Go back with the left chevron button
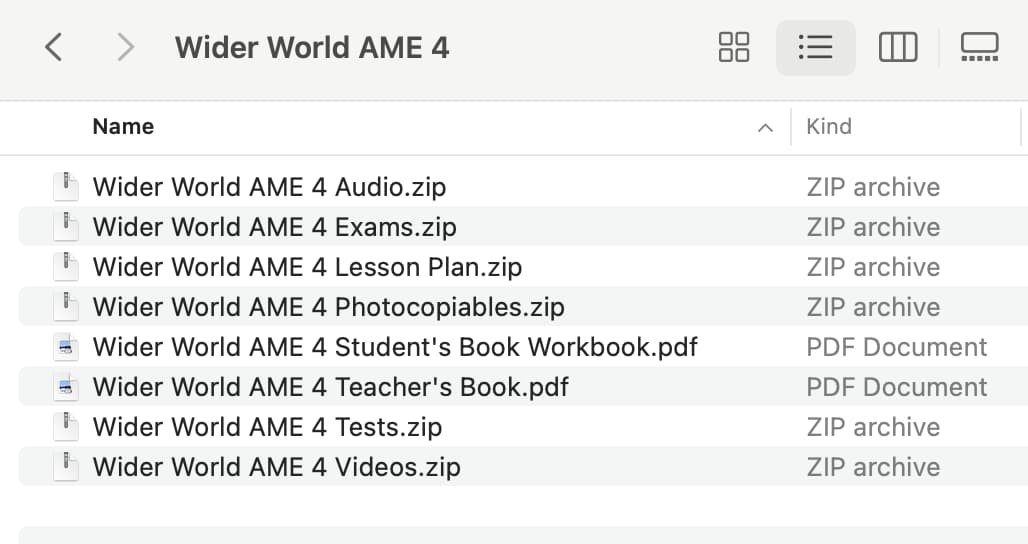Viewport: 1028px width, 544px height. click(x=54, y=48)
